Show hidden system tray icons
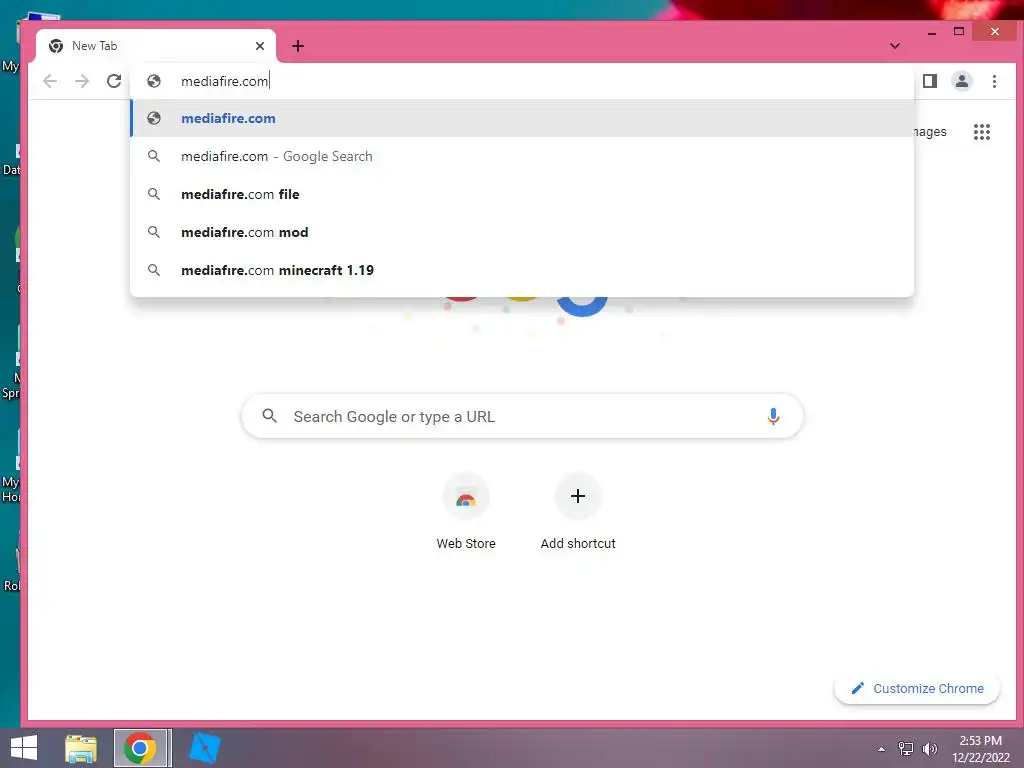This screenshot has width=1024, height=768. 882,749
